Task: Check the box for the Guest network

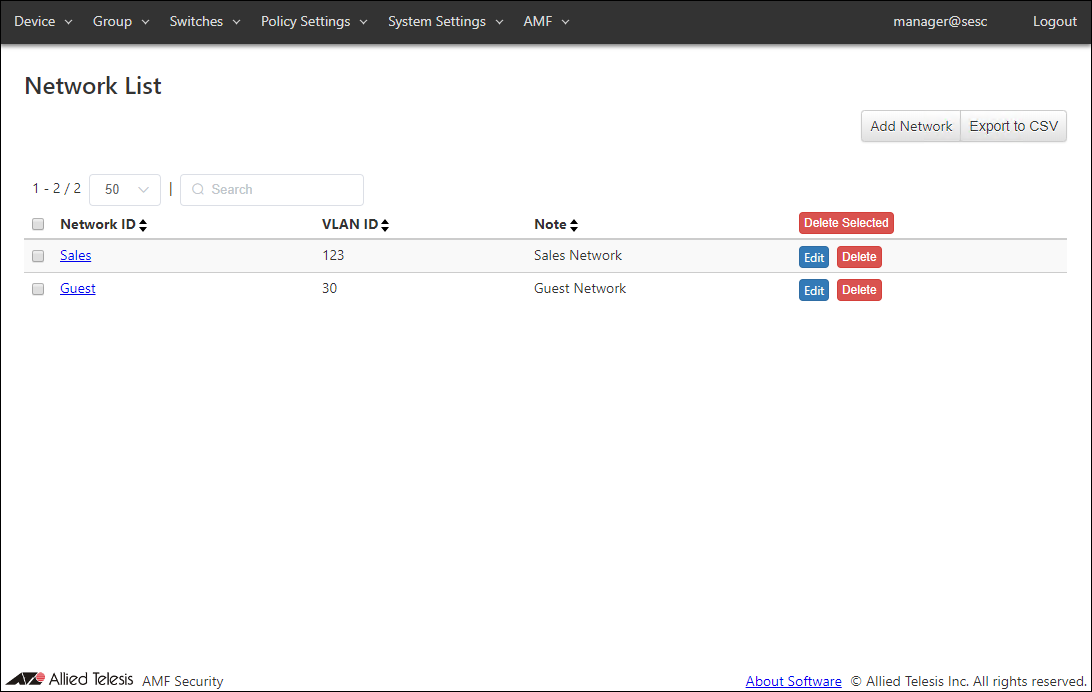Action: [x=38, y=289]
